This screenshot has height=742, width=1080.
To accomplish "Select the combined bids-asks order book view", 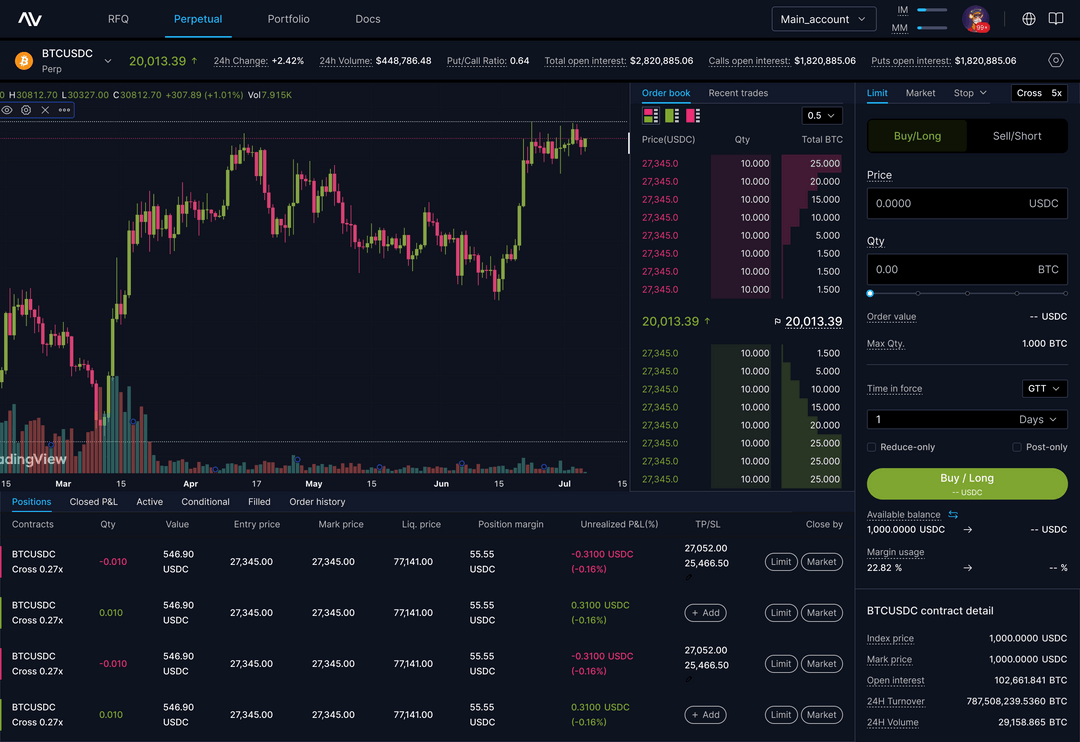I will pyautogui.click(x=650, y=115).
